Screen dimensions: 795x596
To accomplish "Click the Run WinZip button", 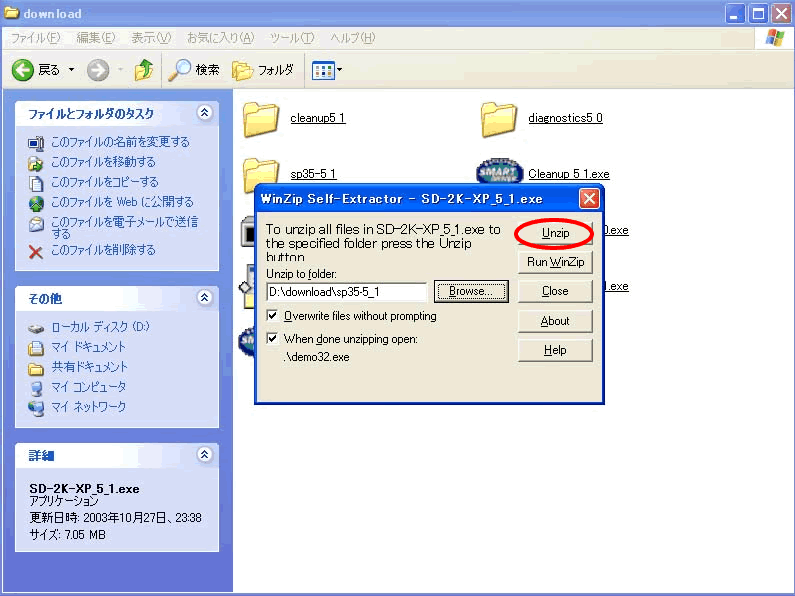I will coord(555,262).
